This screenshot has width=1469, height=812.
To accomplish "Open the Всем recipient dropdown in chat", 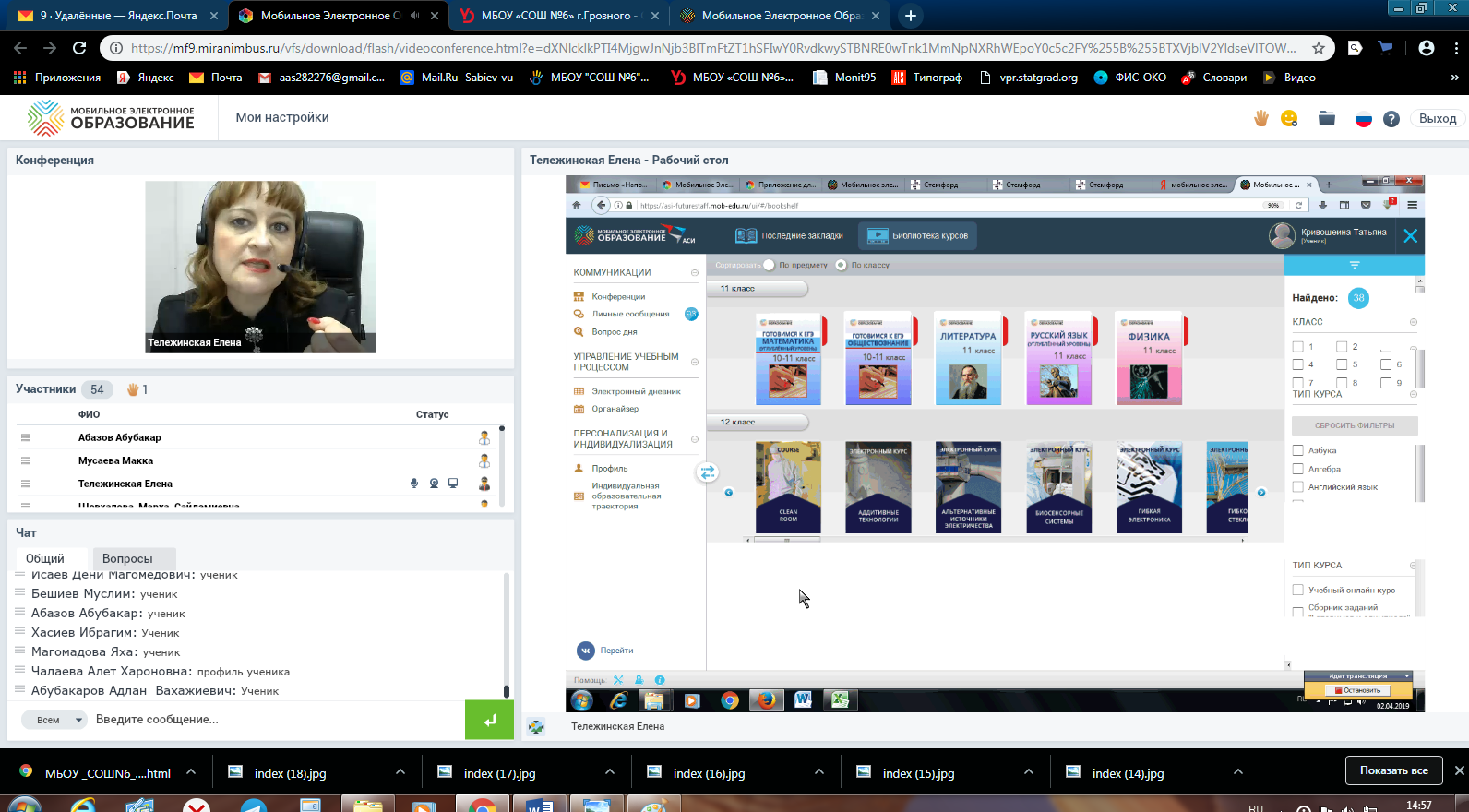I will click(60, 720).
